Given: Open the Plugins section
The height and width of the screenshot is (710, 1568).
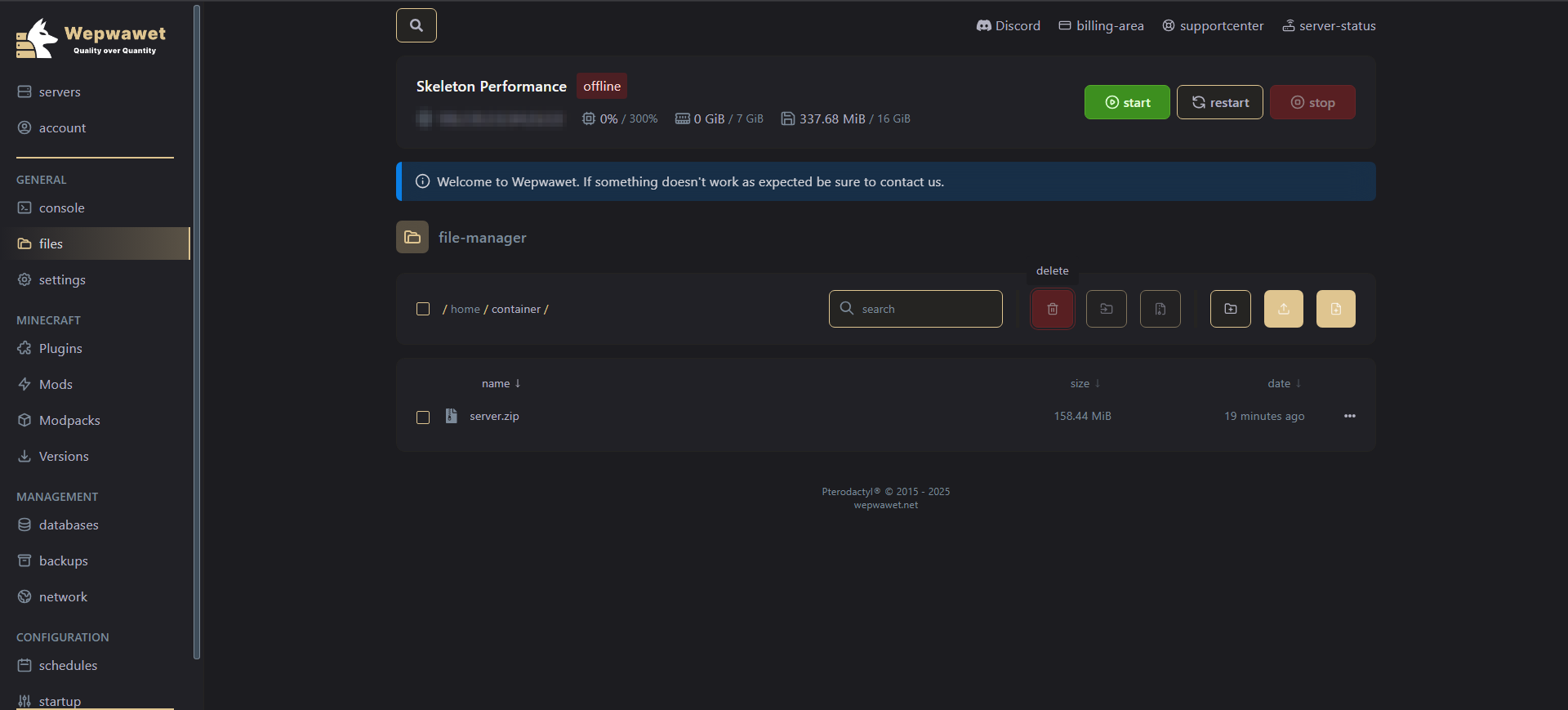Looking at the screenshot, I should [x=50, y=348].
